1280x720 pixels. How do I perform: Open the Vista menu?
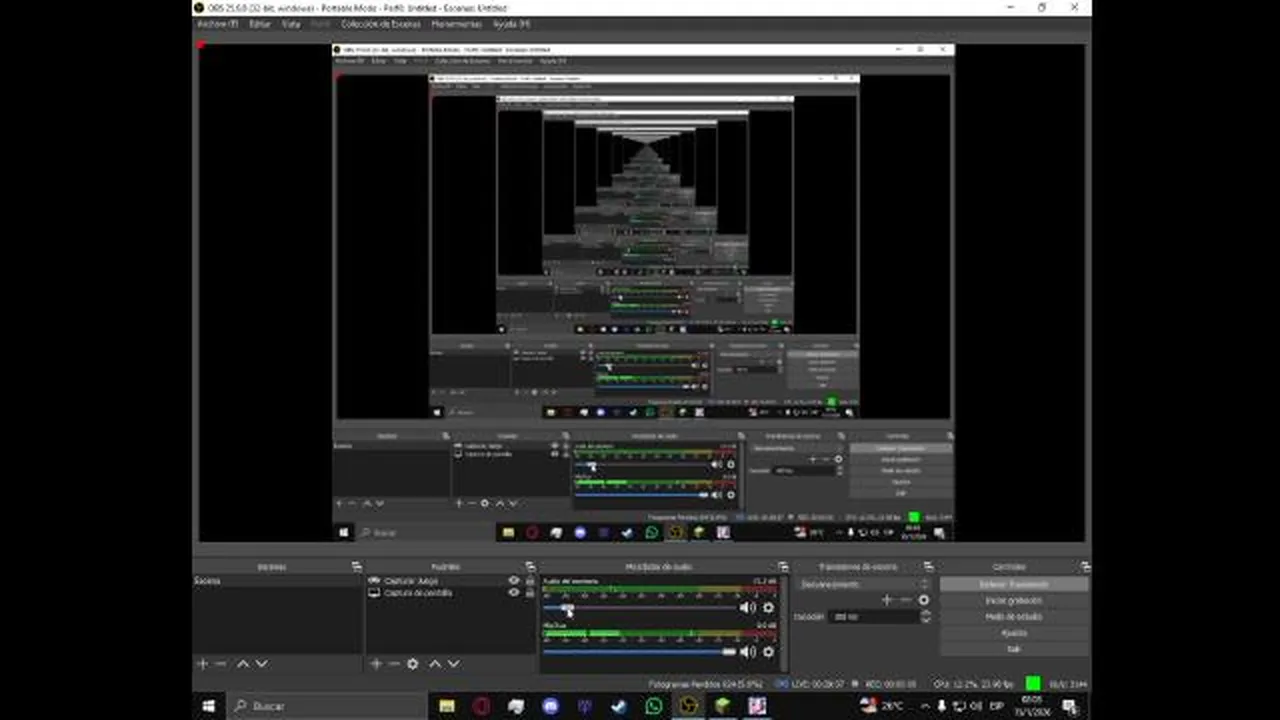[x=290, y=24]
